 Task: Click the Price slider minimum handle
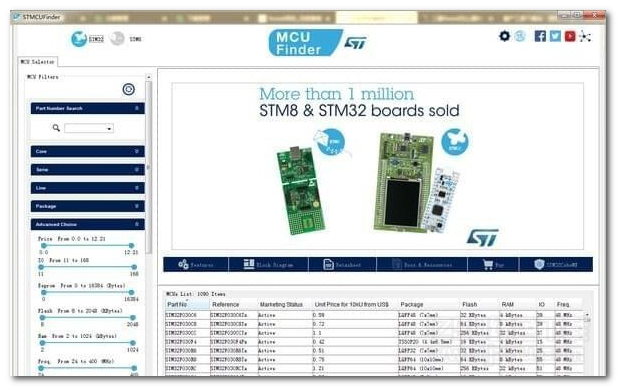(x=44, y=246)
